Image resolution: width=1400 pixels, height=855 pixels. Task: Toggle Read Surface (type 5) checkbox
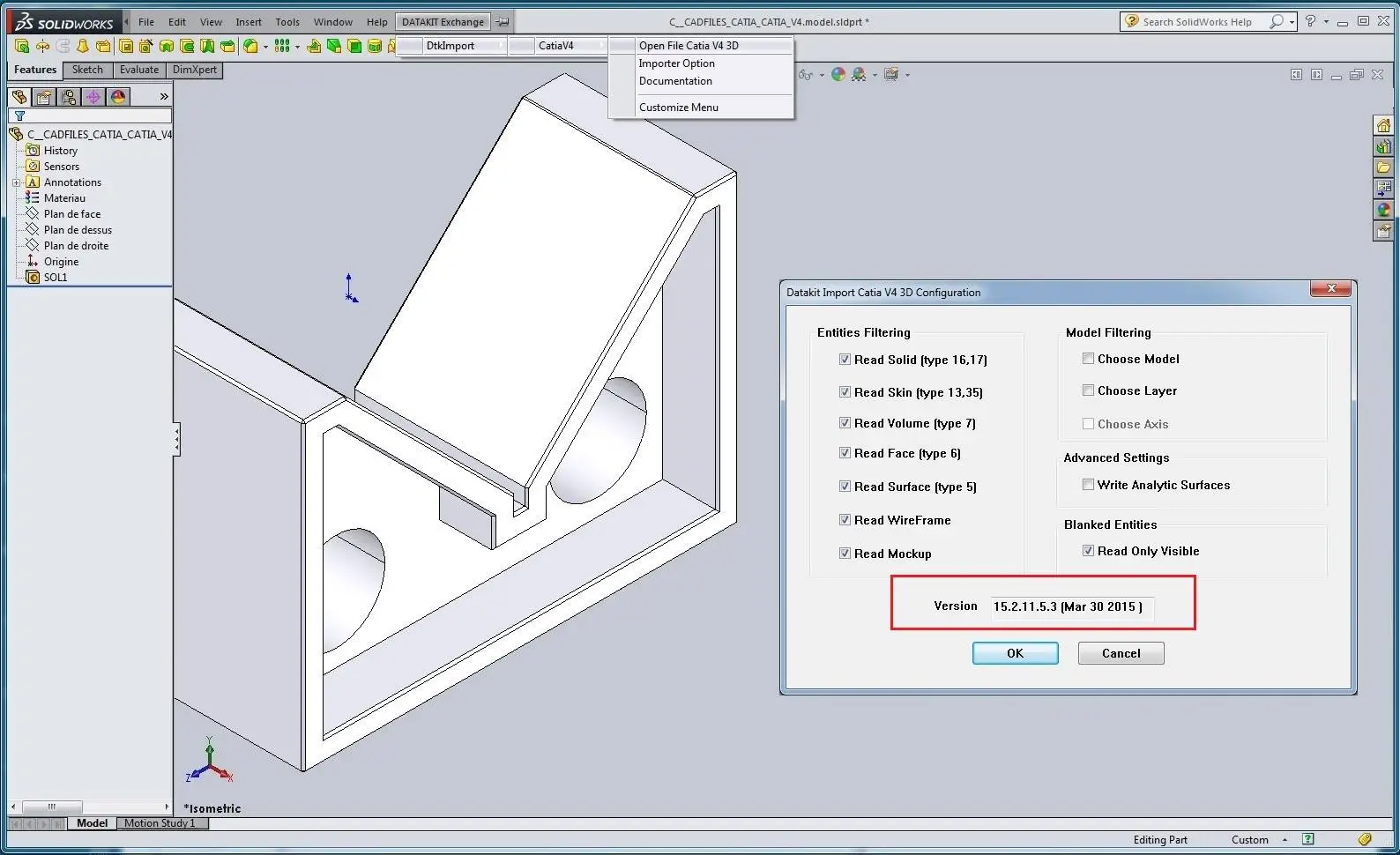click(845, 487)
